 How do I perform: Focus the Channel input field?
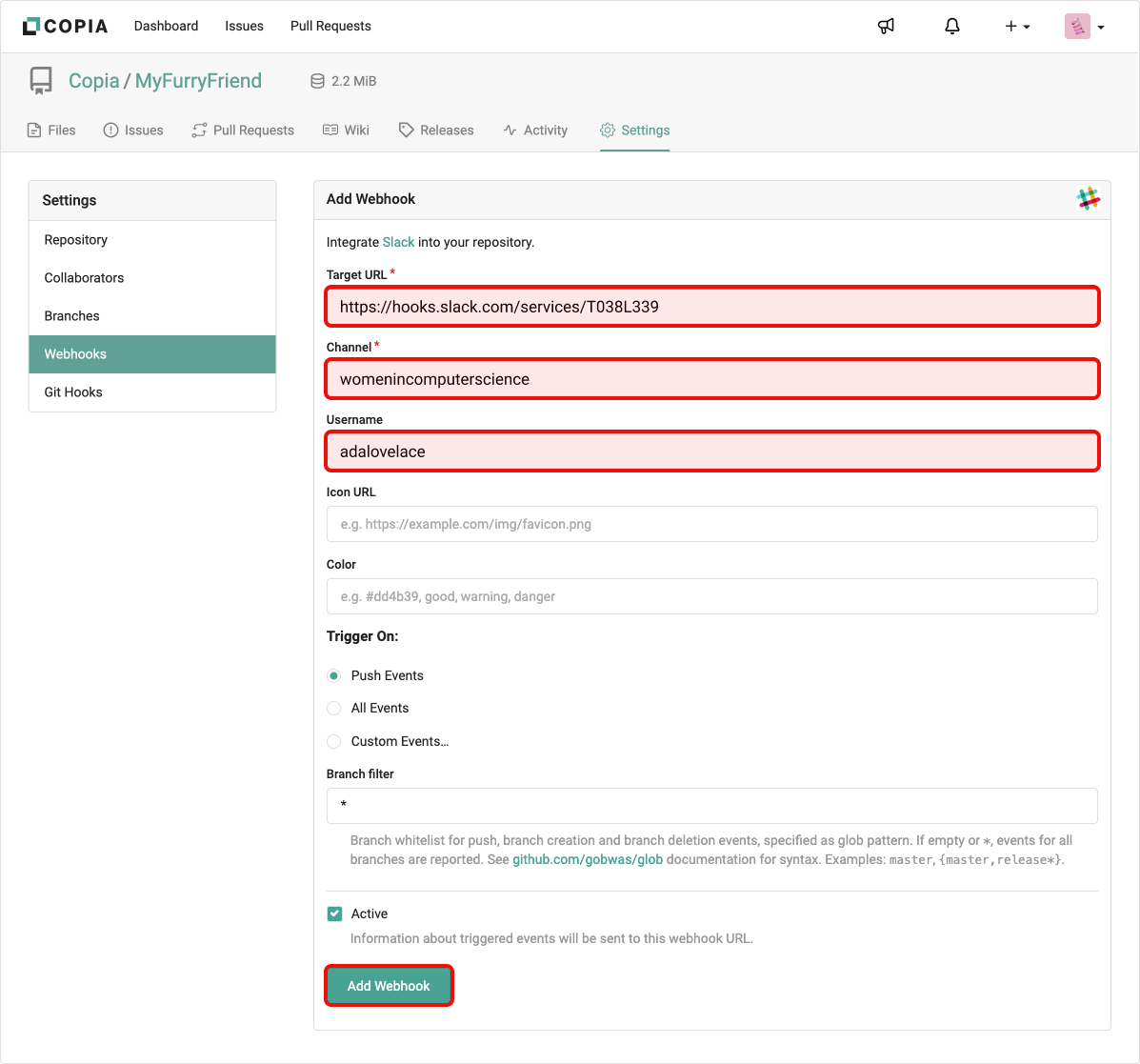[x=711, y=379]
